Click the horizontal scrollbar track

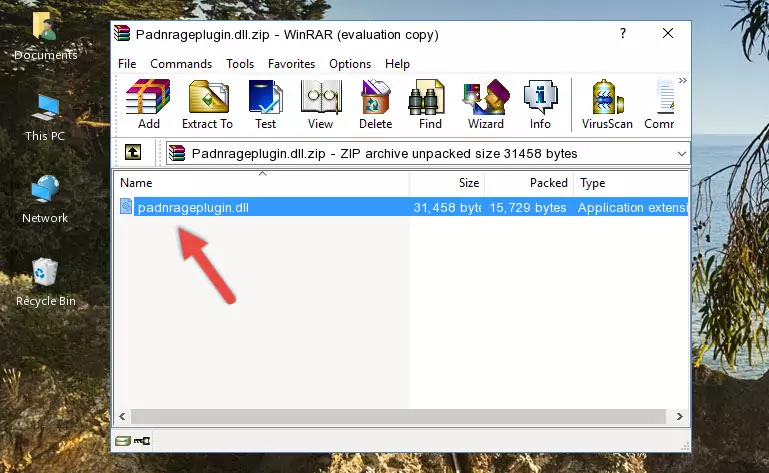tap(398, 417)
